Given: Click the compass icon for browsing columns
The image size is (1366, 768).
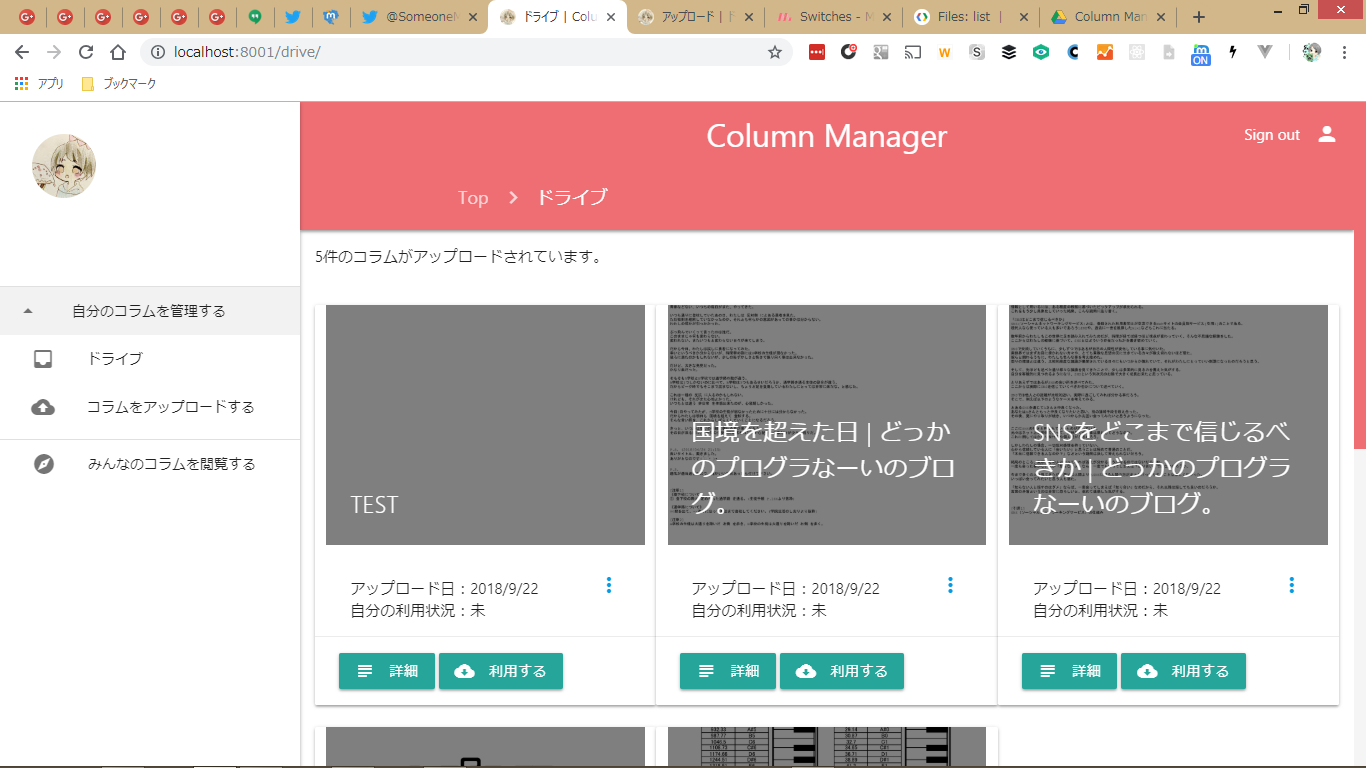Looking at the screenshot, I should click(x=43, y=464).
